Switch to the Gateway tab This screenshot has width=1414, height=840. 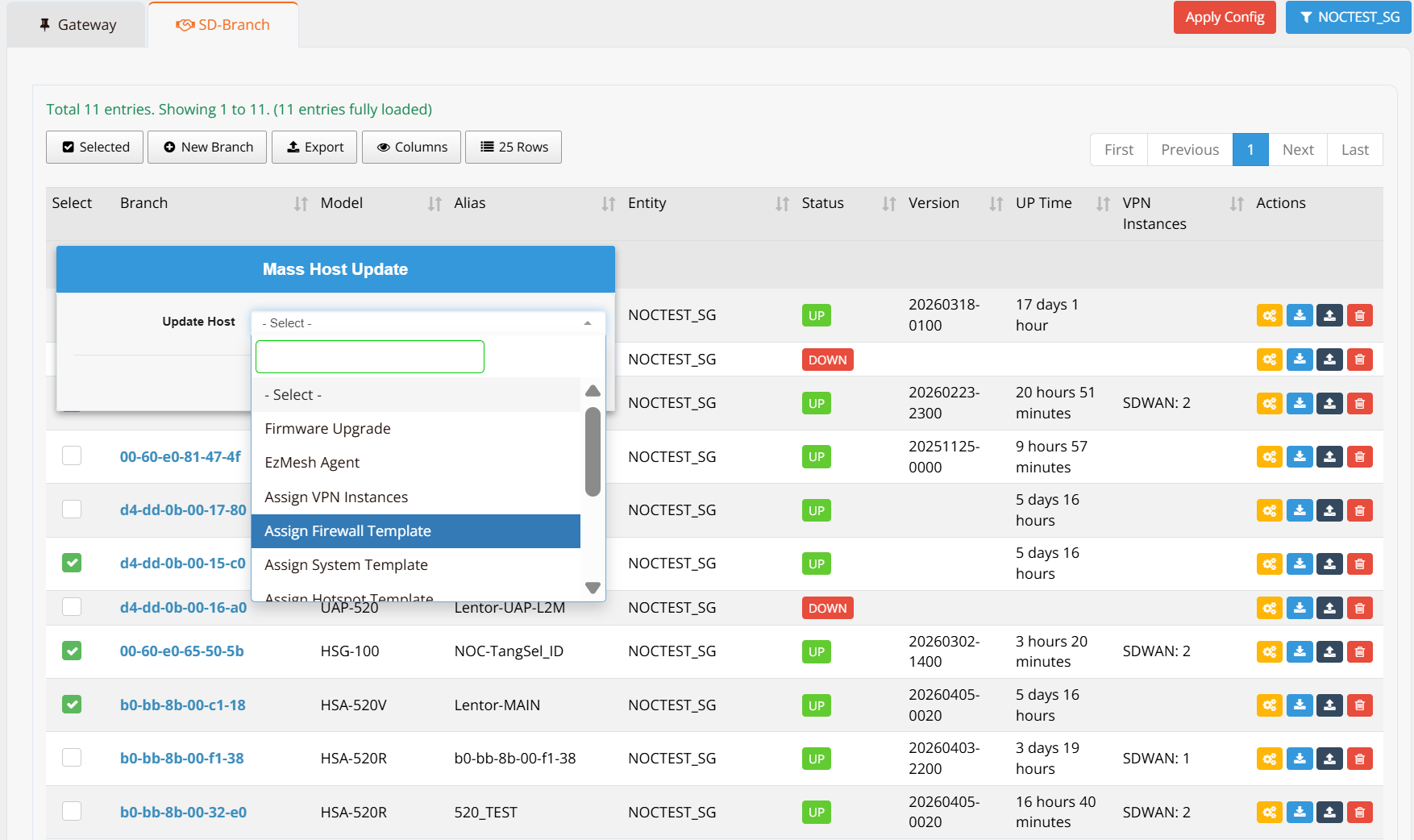click(77, 25)
